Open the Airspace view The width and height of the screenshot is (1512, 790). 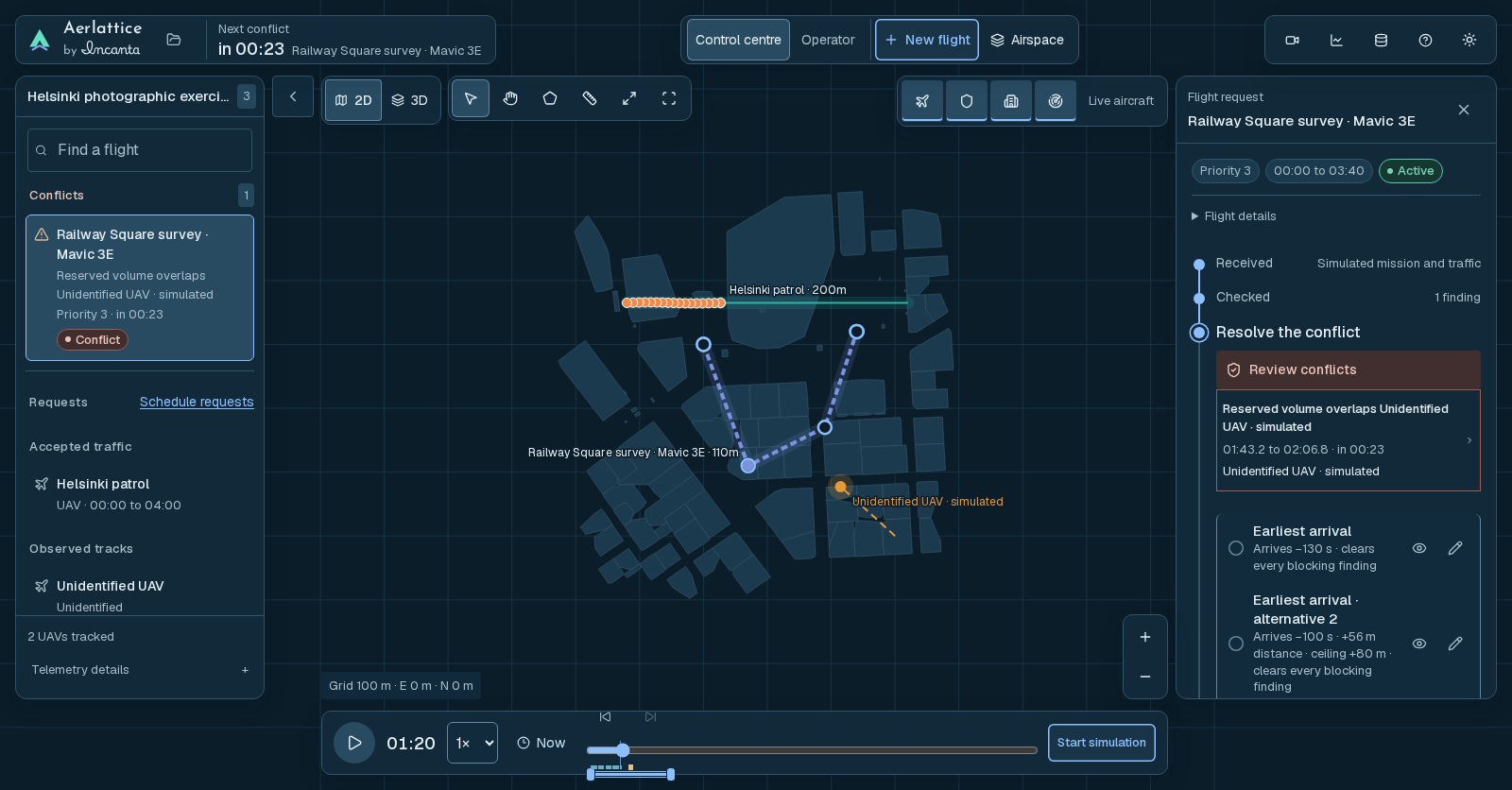point(1027,40)
